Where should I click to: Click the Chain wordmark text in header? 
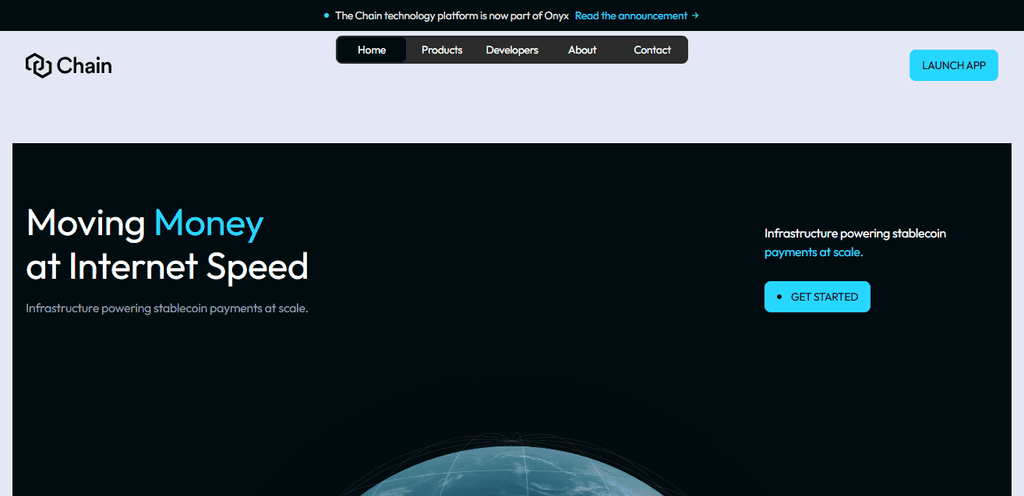tap(84, 66)
